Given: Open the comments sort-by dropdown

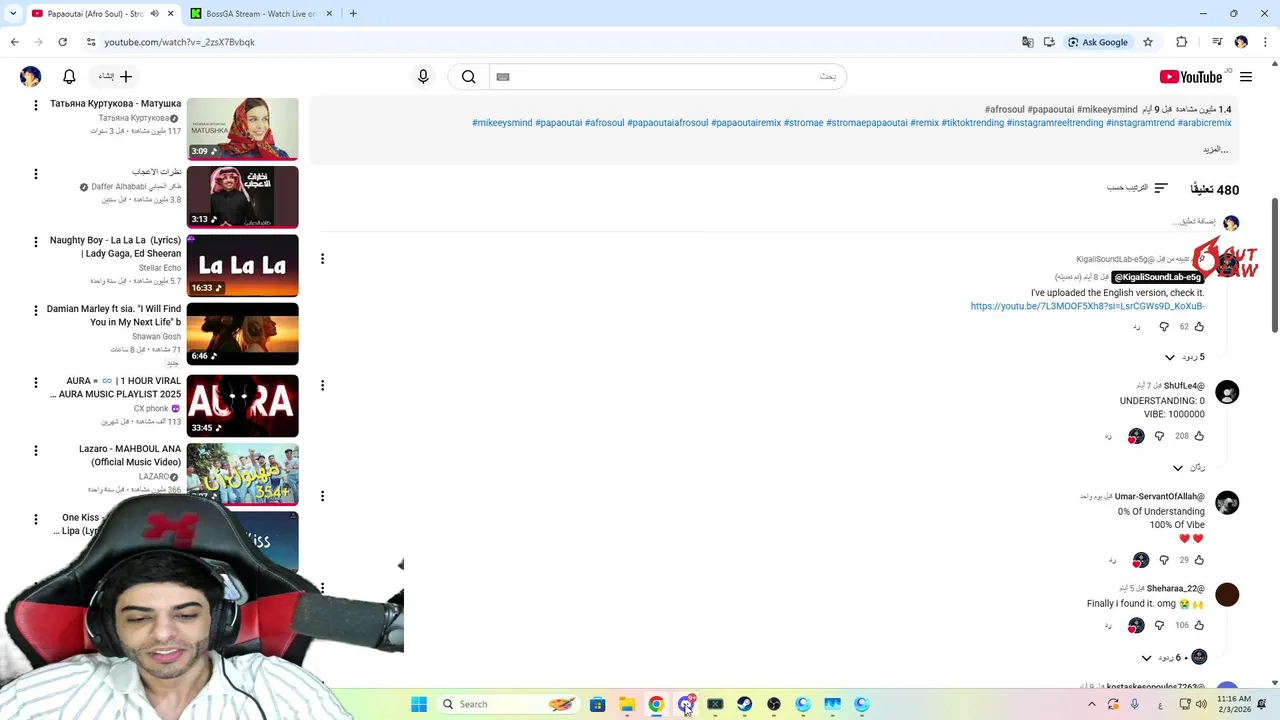Looking at the screenshot, I should coord(1138,188).
